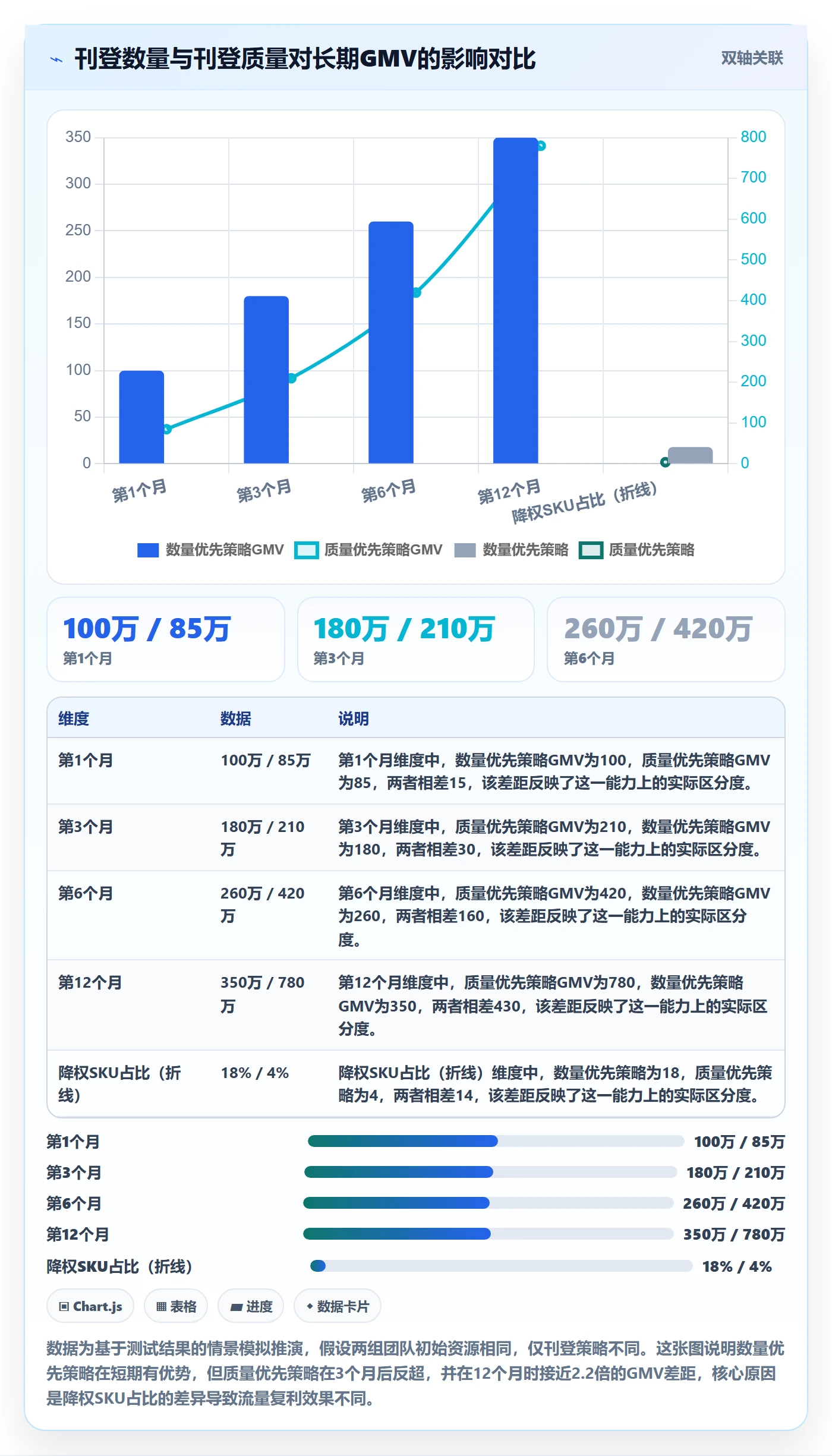Click the blue bar for 第12个月
The height and width of the screenshot is (1456, 832).
click(516, 300)
